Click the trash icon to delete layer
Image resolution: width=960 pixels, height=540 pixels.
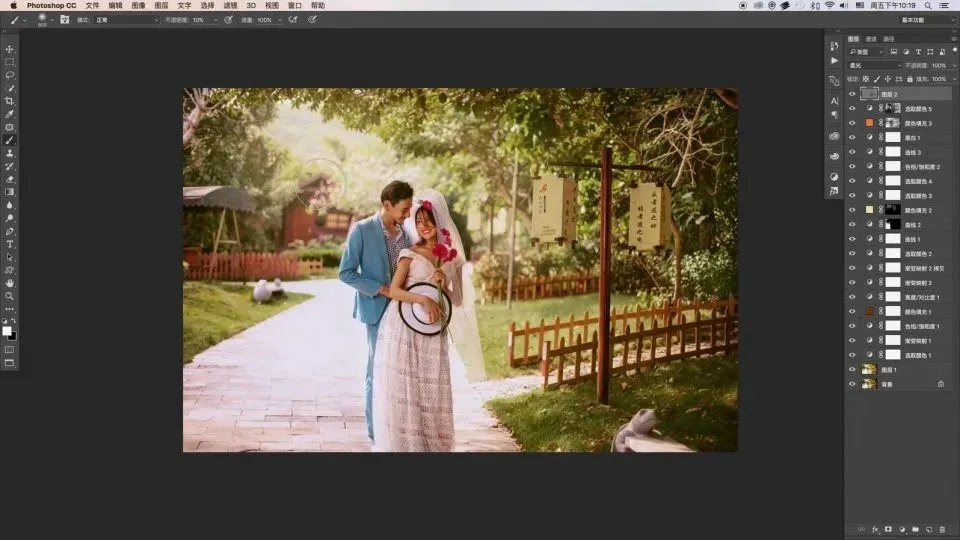941,528
